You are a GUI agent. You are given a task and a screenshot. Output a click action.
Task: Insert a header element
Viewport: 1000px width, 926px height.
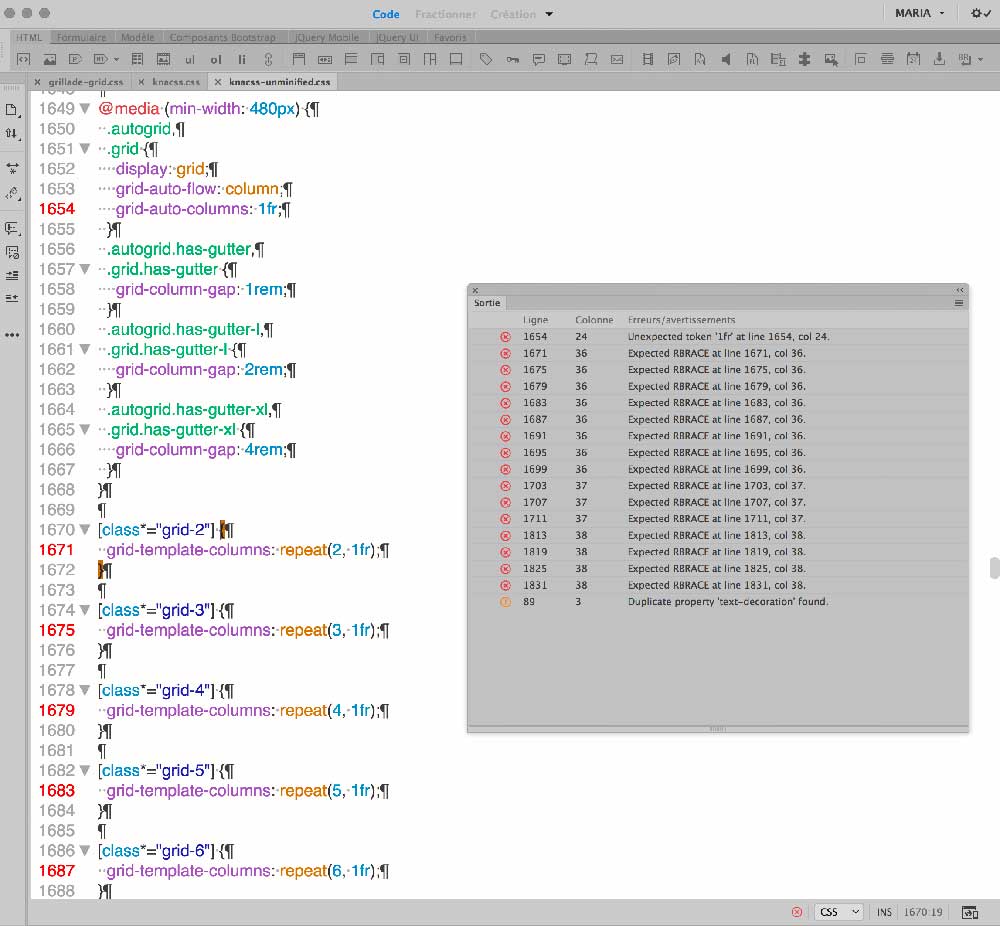pos(298,59)
